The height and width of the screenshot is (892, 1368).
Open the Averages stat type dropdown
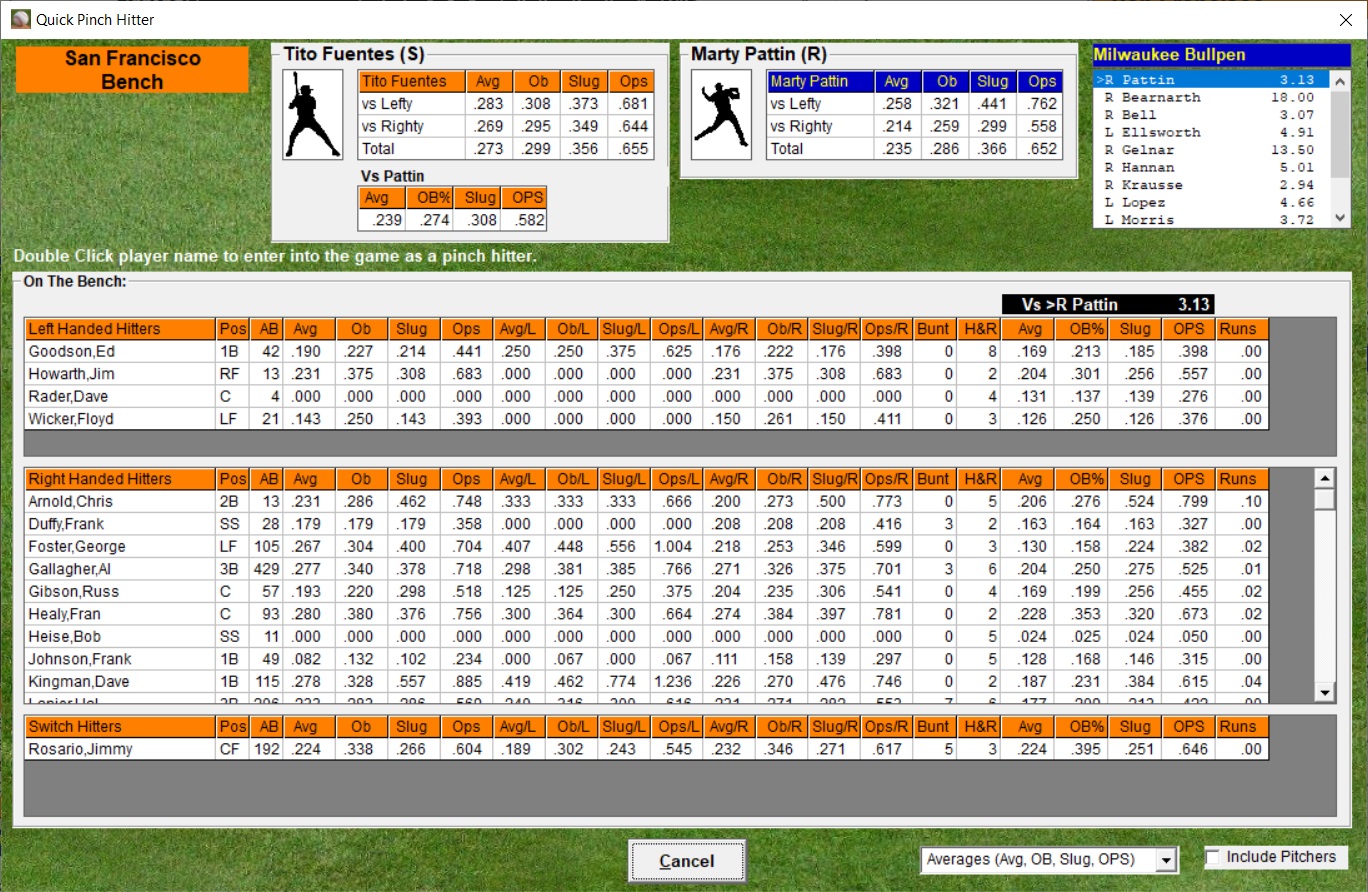1165,859
